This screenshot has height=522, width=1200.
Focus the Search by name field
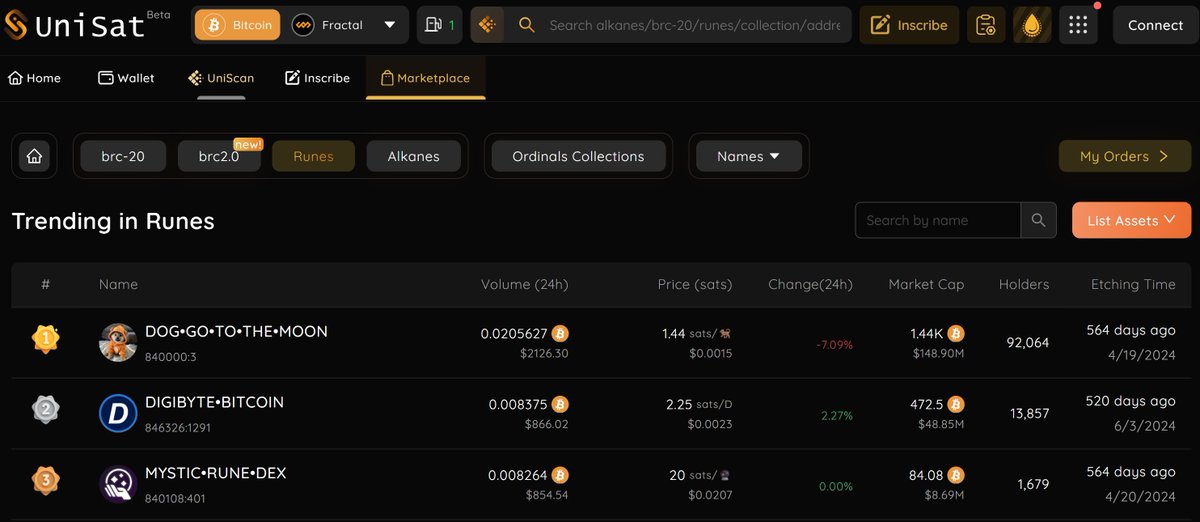point(938,220)
